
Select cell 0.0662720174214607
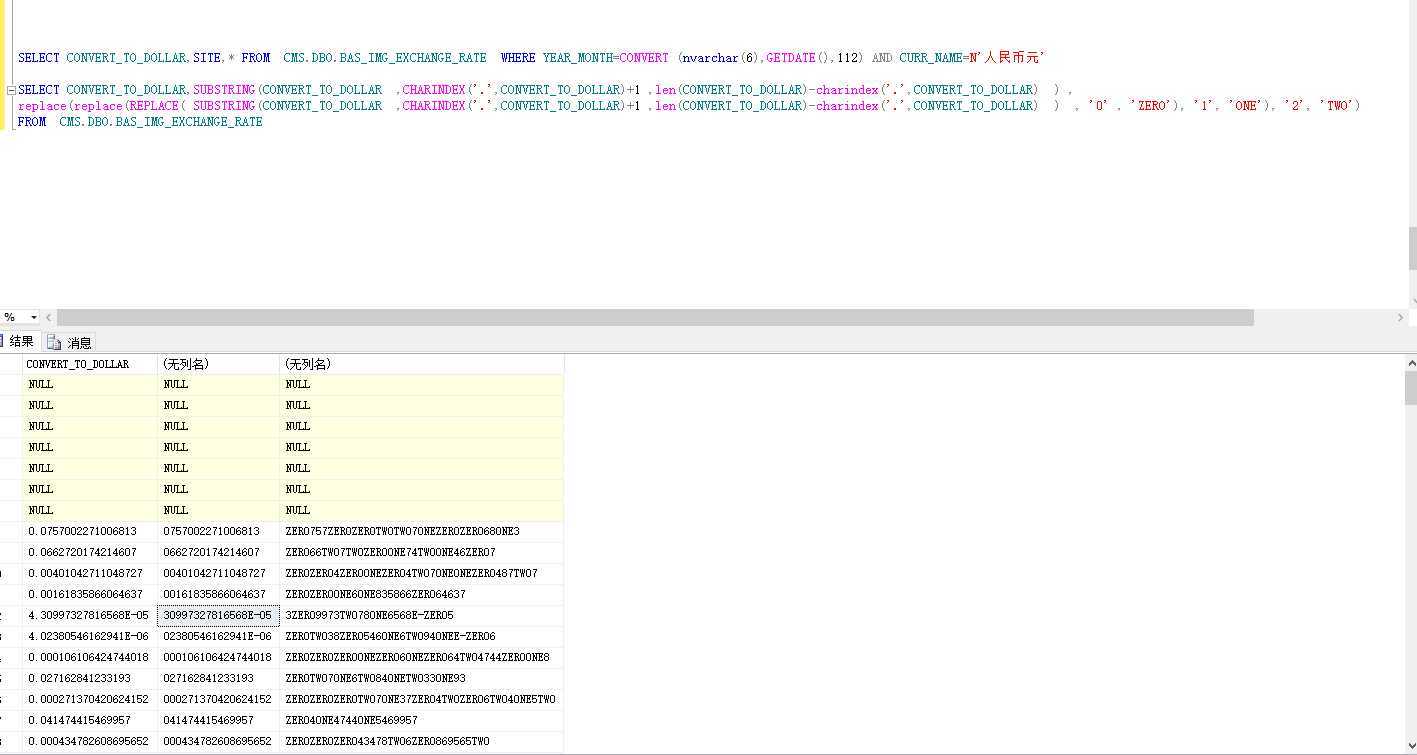click(90, 552)
